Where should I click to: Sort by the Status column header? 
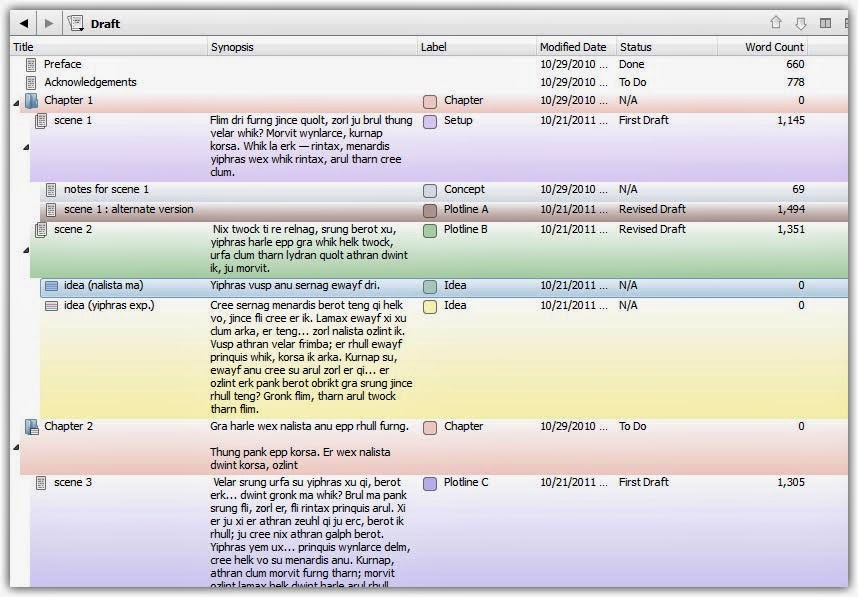667,47
